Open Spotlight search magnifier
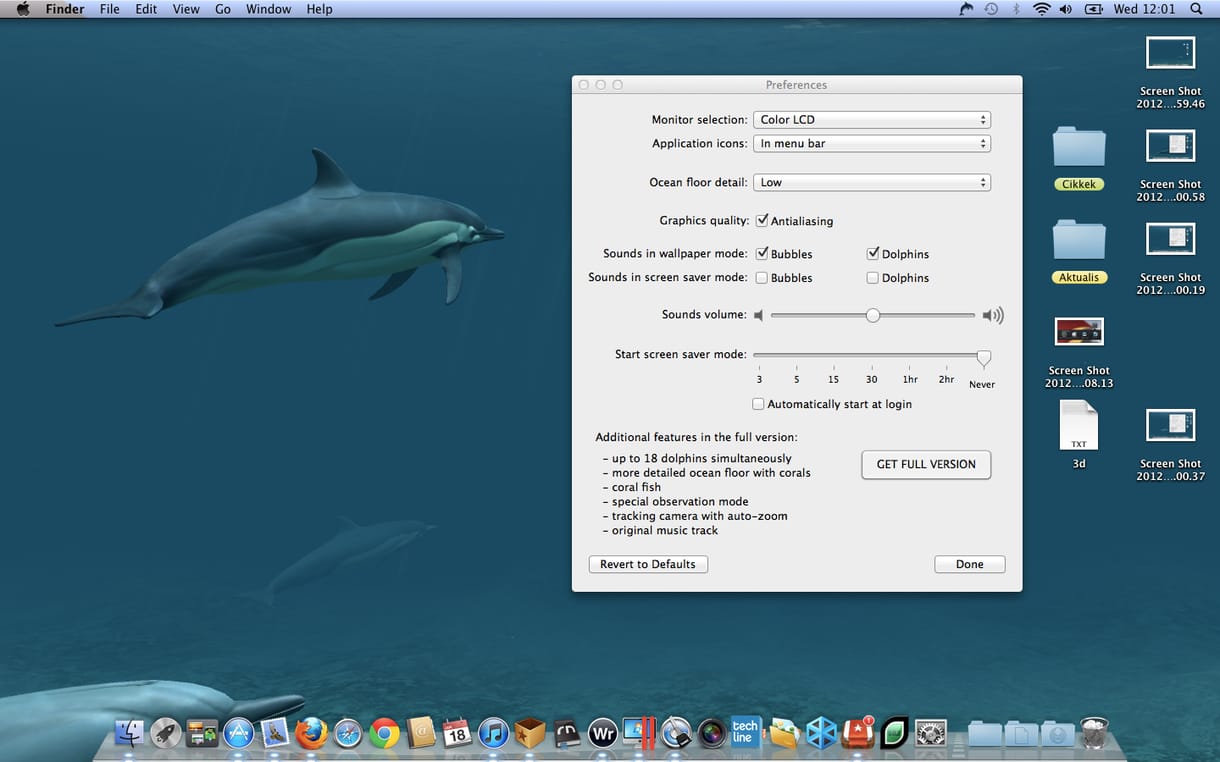Screen dimensions: 1220x762 click(x=1197, y=9)
